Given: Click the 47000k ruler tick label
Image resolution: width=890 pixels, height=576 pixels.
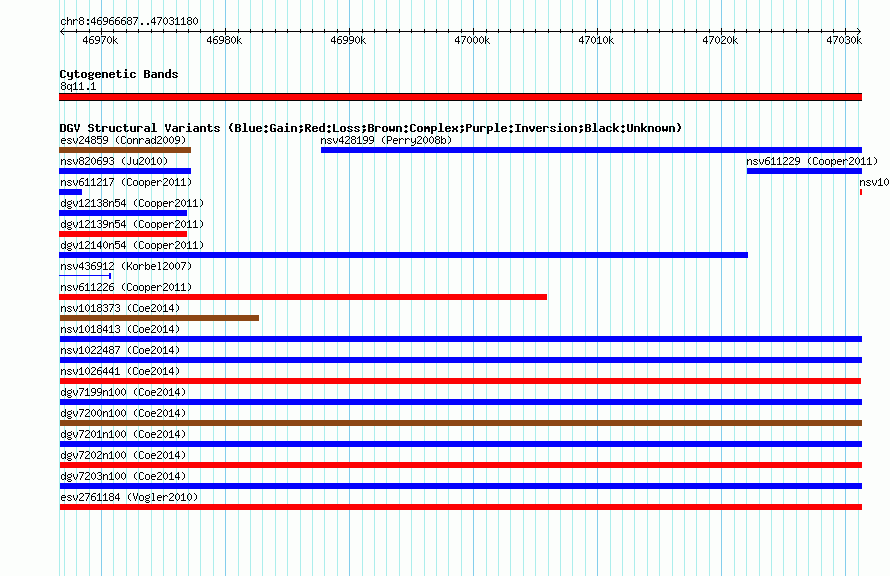Looking at the screenshot, I should 472,40.
